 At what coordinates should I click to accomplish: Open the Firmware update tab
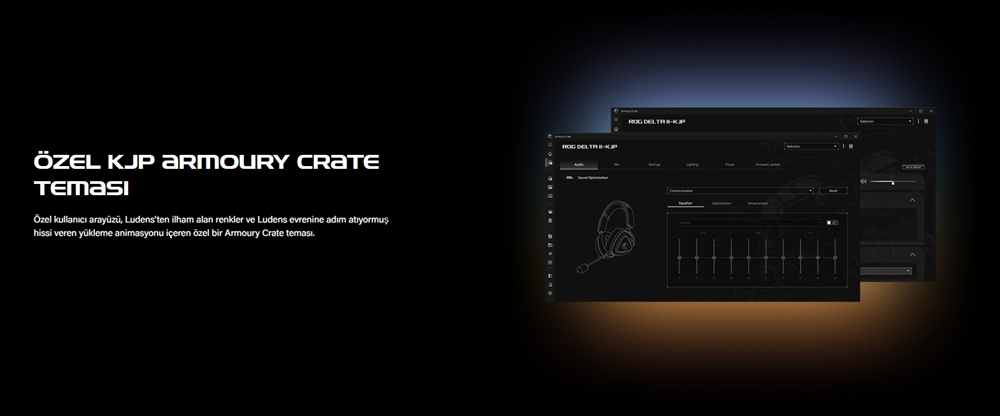tap(768, 165)
